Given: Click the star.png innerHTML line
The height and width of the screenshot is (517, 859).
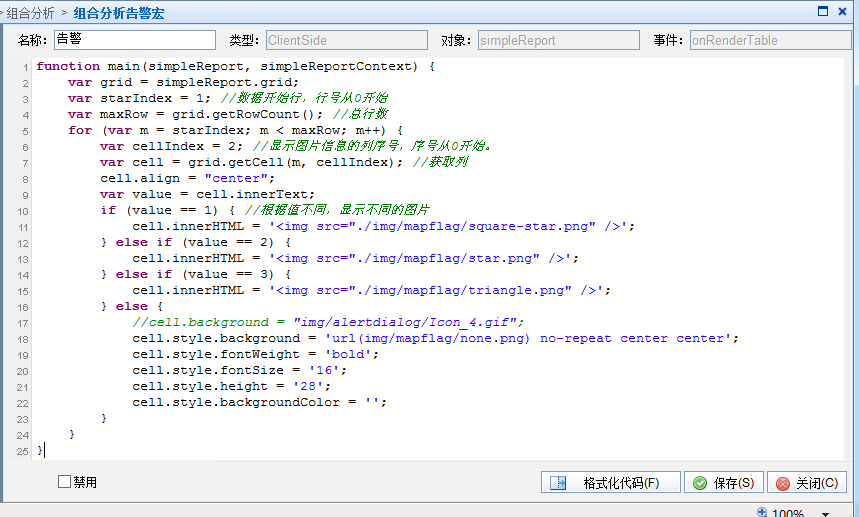Looking at the screenshot, I should click(355, 258).
